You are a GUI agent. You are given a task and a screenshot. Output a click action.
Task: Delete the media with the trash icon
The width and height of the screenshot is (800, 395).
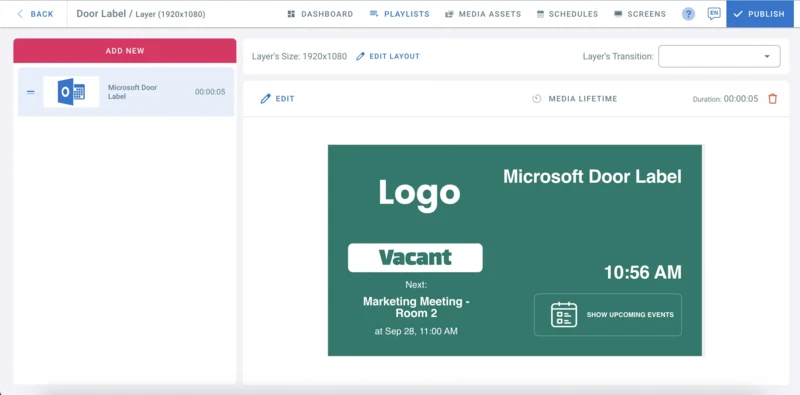click(x=772, y=99)
